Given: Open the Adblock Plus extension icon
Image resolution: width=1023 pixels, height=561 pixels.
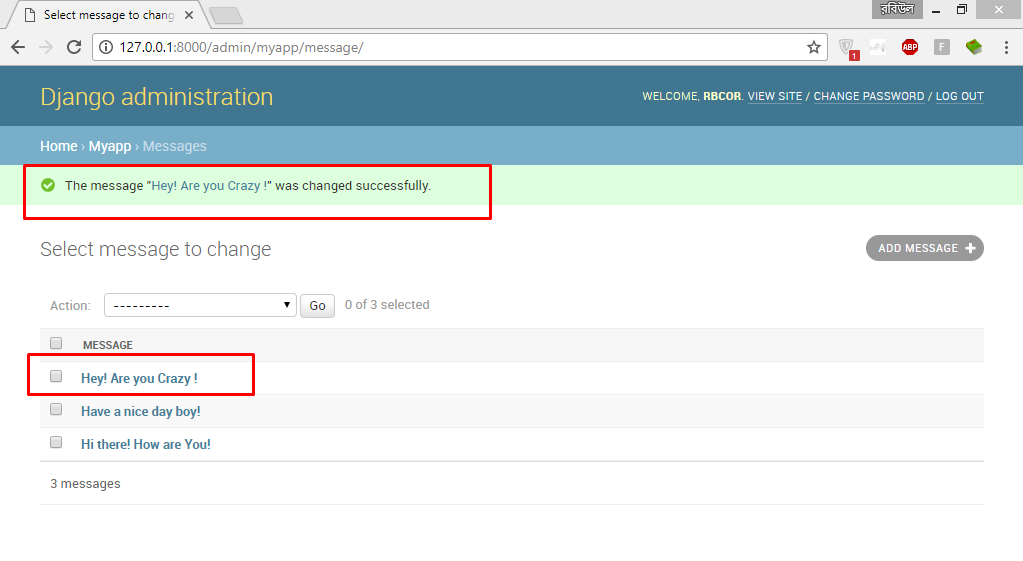Looking at the screenshot, I should [x=909, y=47].
